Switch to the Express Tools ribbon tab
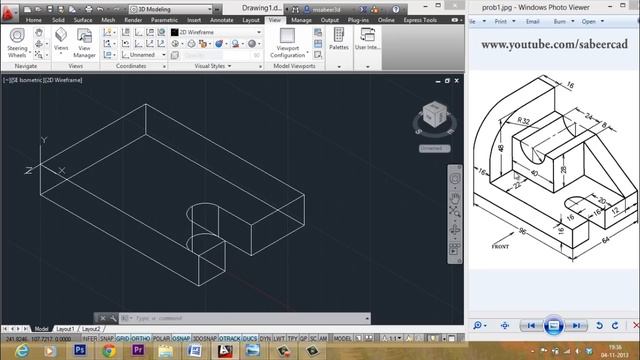The height and width of the screenshot is (360, 640). click(420, 20)
